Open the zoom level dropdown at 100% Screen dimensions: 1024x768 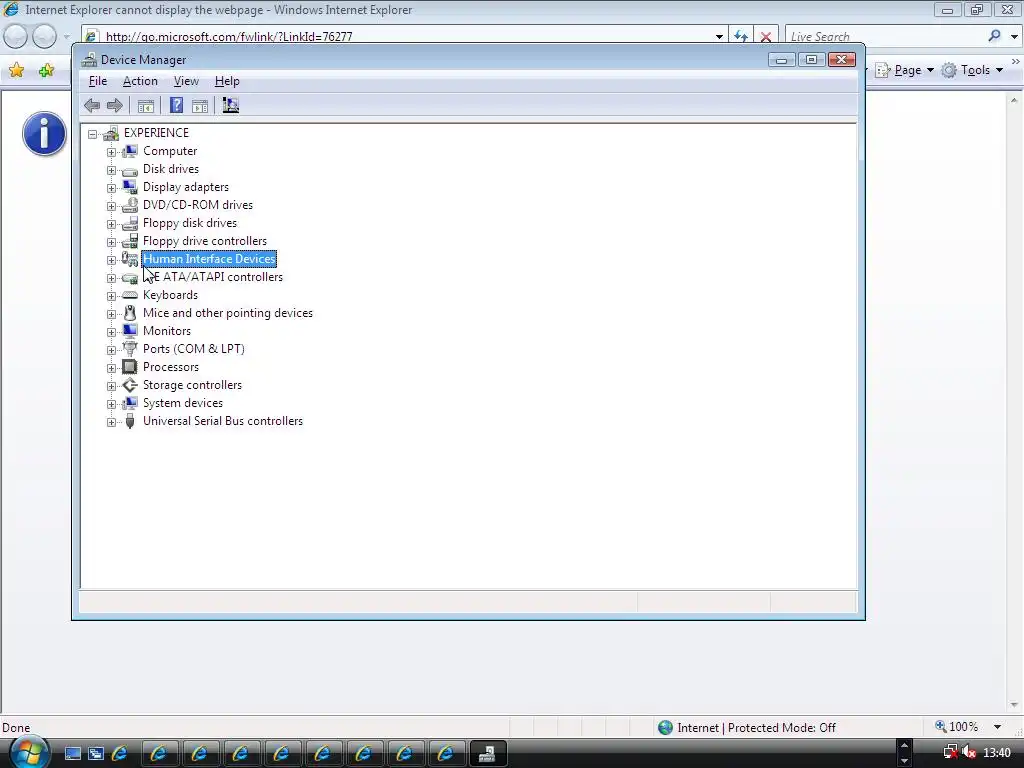[997, 727]
